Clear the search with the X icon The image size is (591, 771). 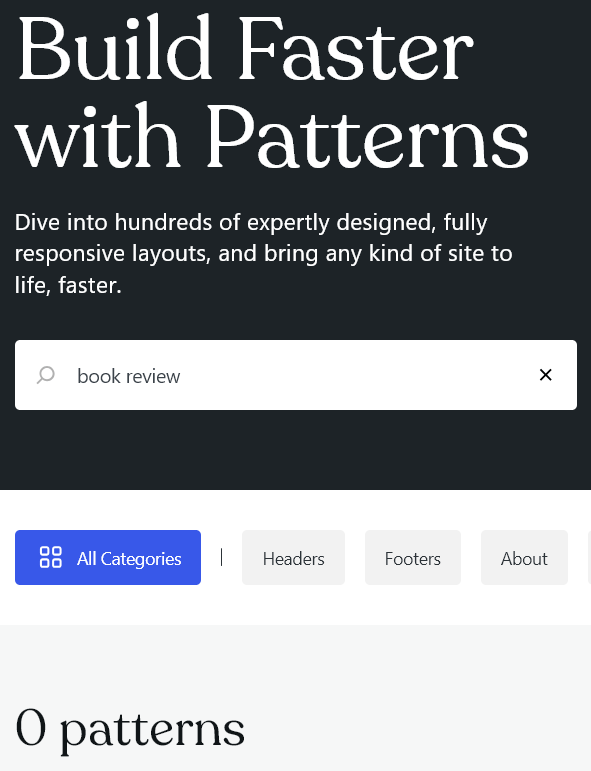(x=545, y=375)
